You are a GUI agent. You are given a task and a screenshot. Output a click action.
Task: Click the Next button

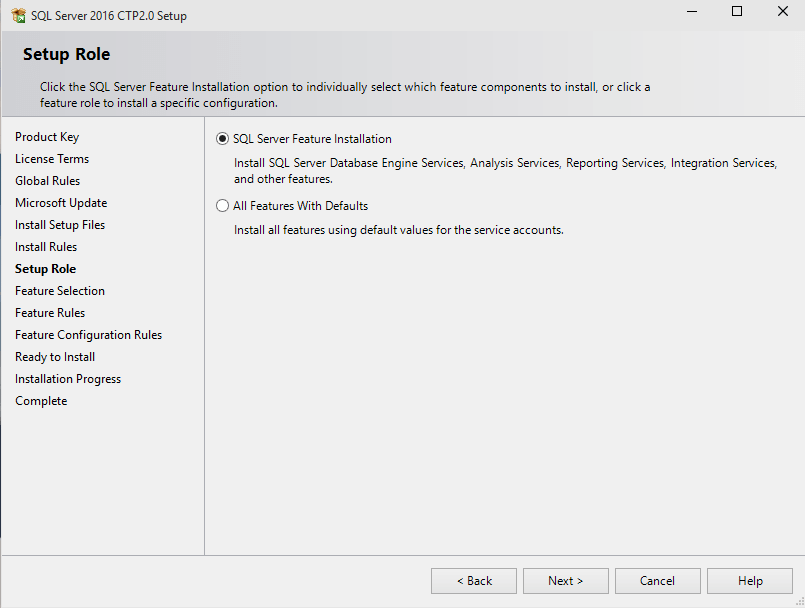point(566,581)
